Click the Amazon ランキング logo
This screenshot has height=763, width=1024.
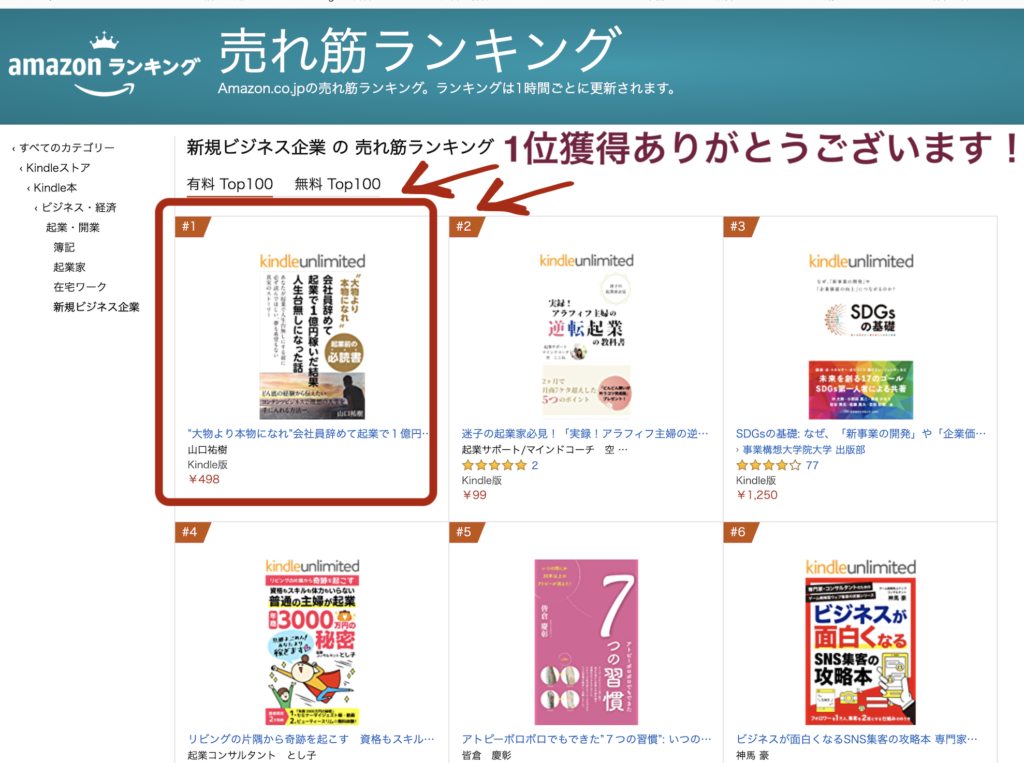[x=103, y=64]
